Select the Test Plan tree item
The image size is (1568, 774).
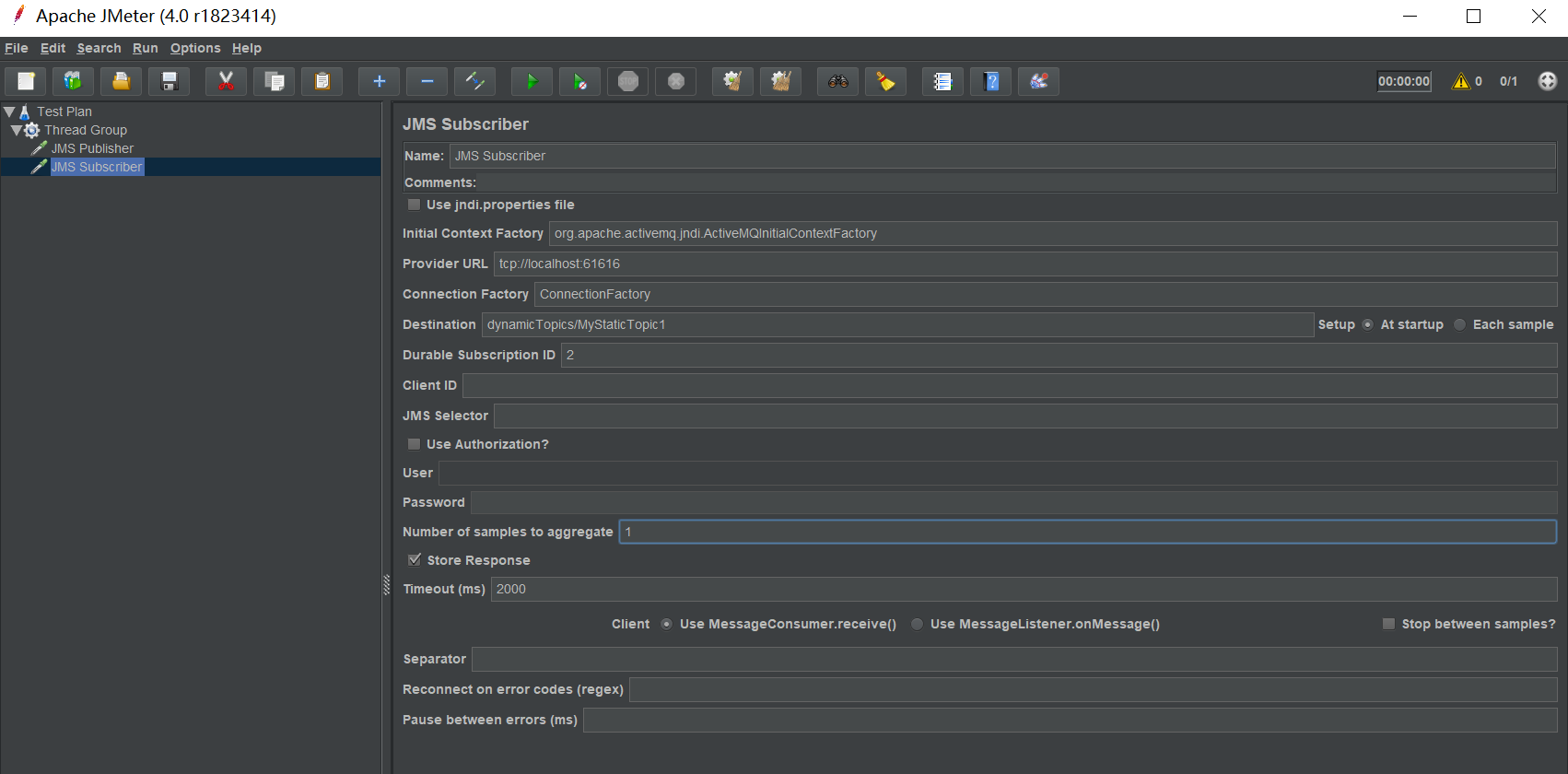(64, 111)
